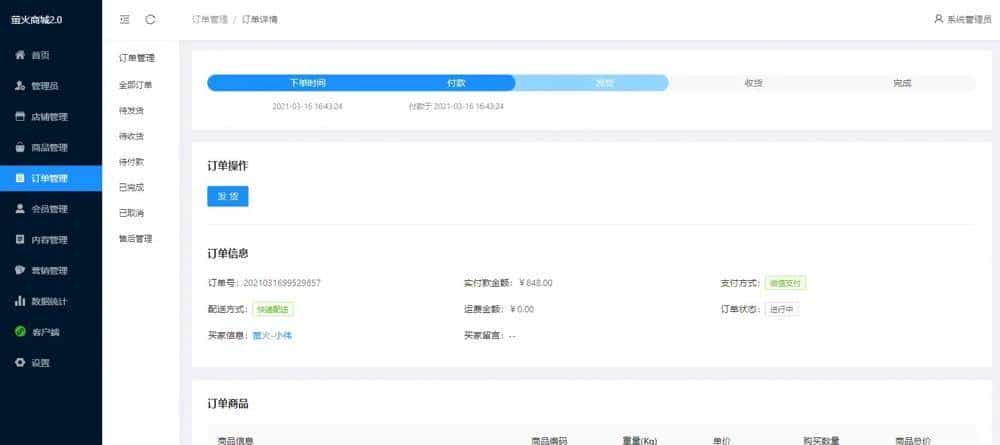
Task: Click the light blue 发货 progress step
Action: click(605, 83)
